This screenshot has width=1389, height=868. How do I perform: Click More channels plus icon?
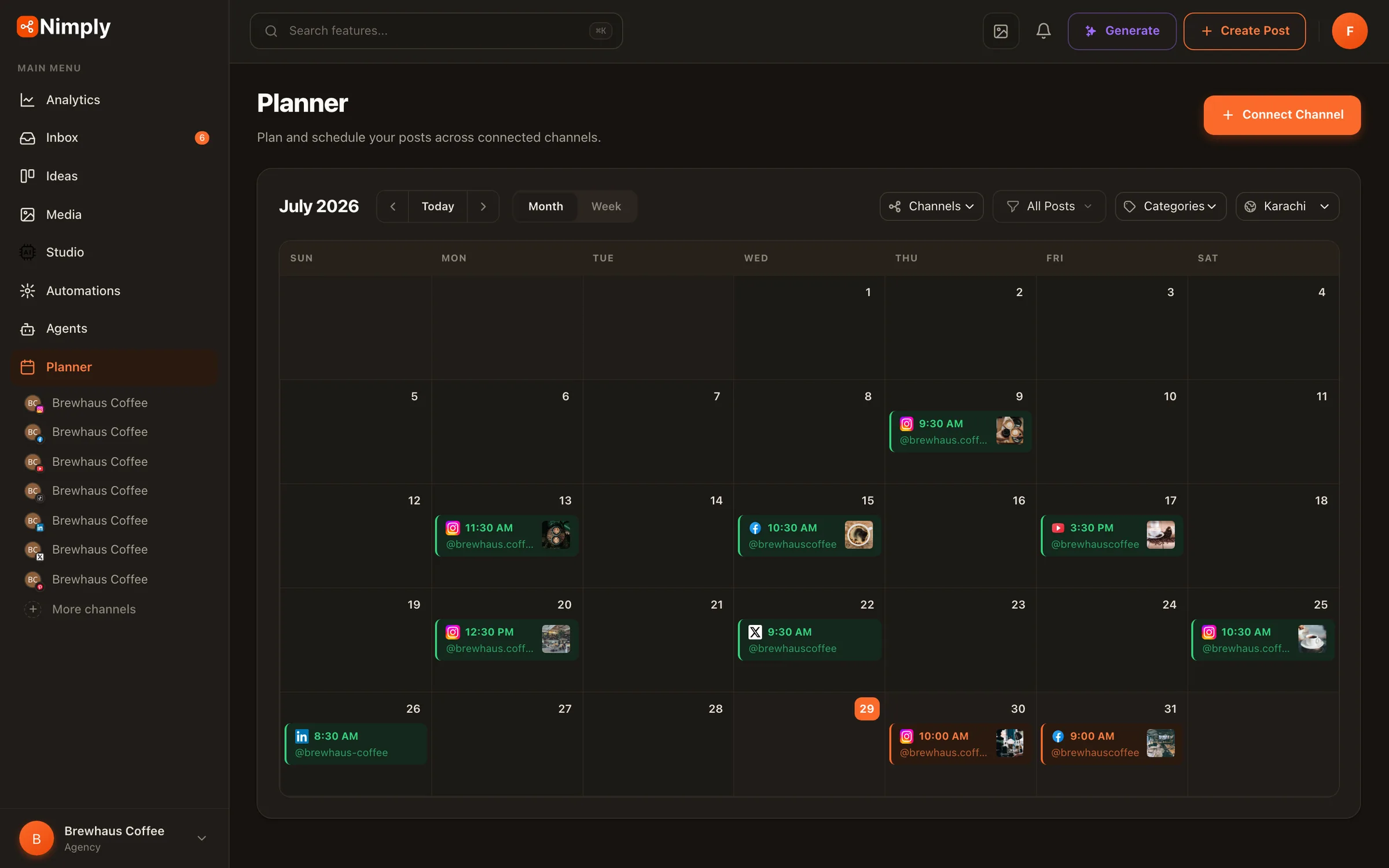(33, 609)
